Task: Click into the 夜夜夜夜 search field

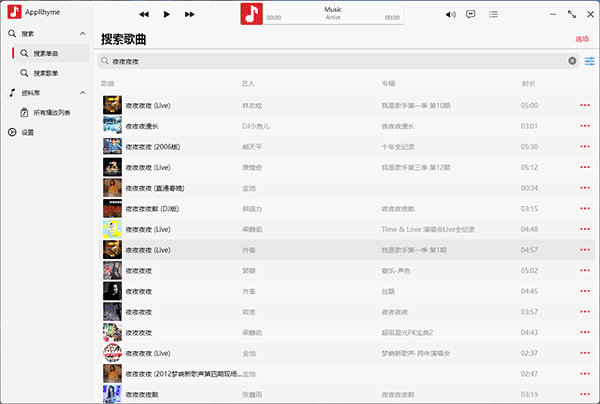Action: pyautogui.click(x=337, y=61)
